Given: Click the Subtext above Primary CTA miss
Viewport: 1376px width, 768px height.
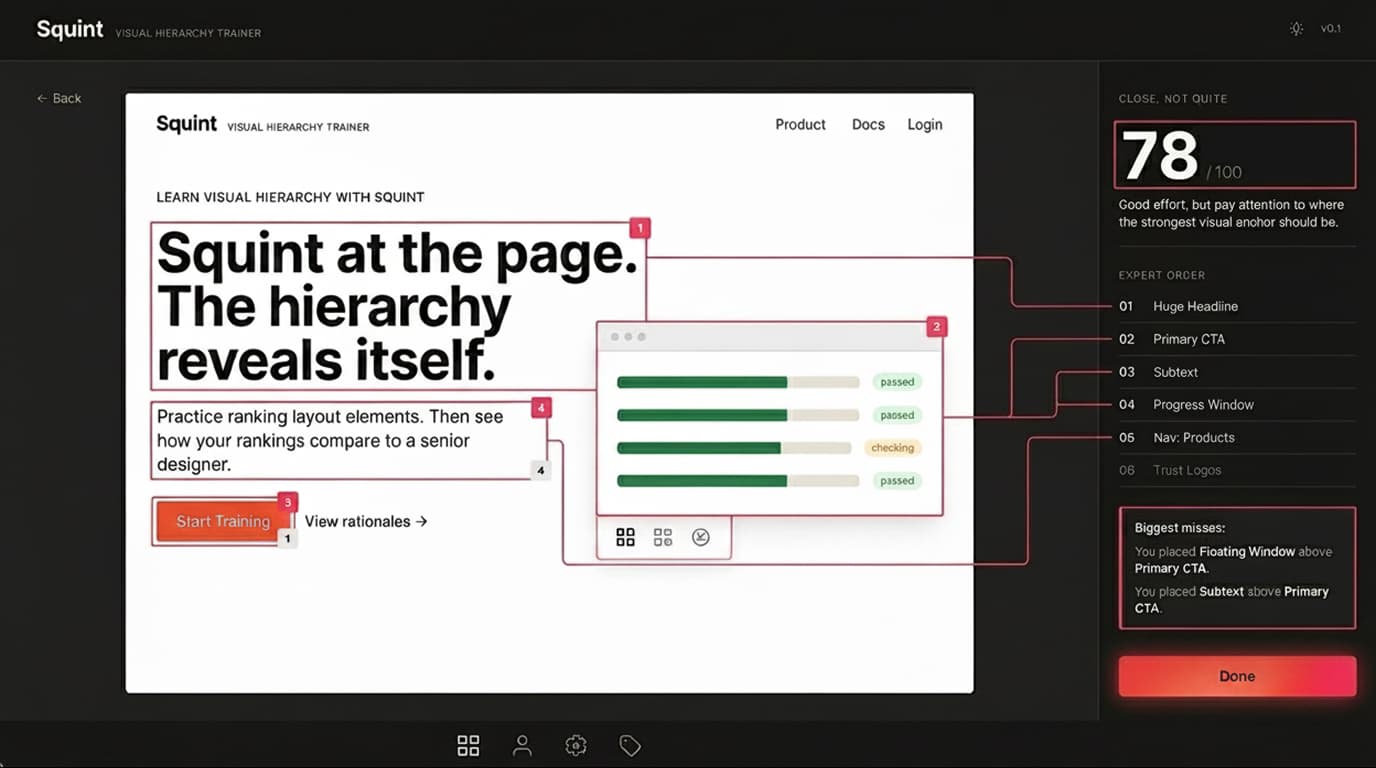Looking at the screenshot, I should (1232, 600).
